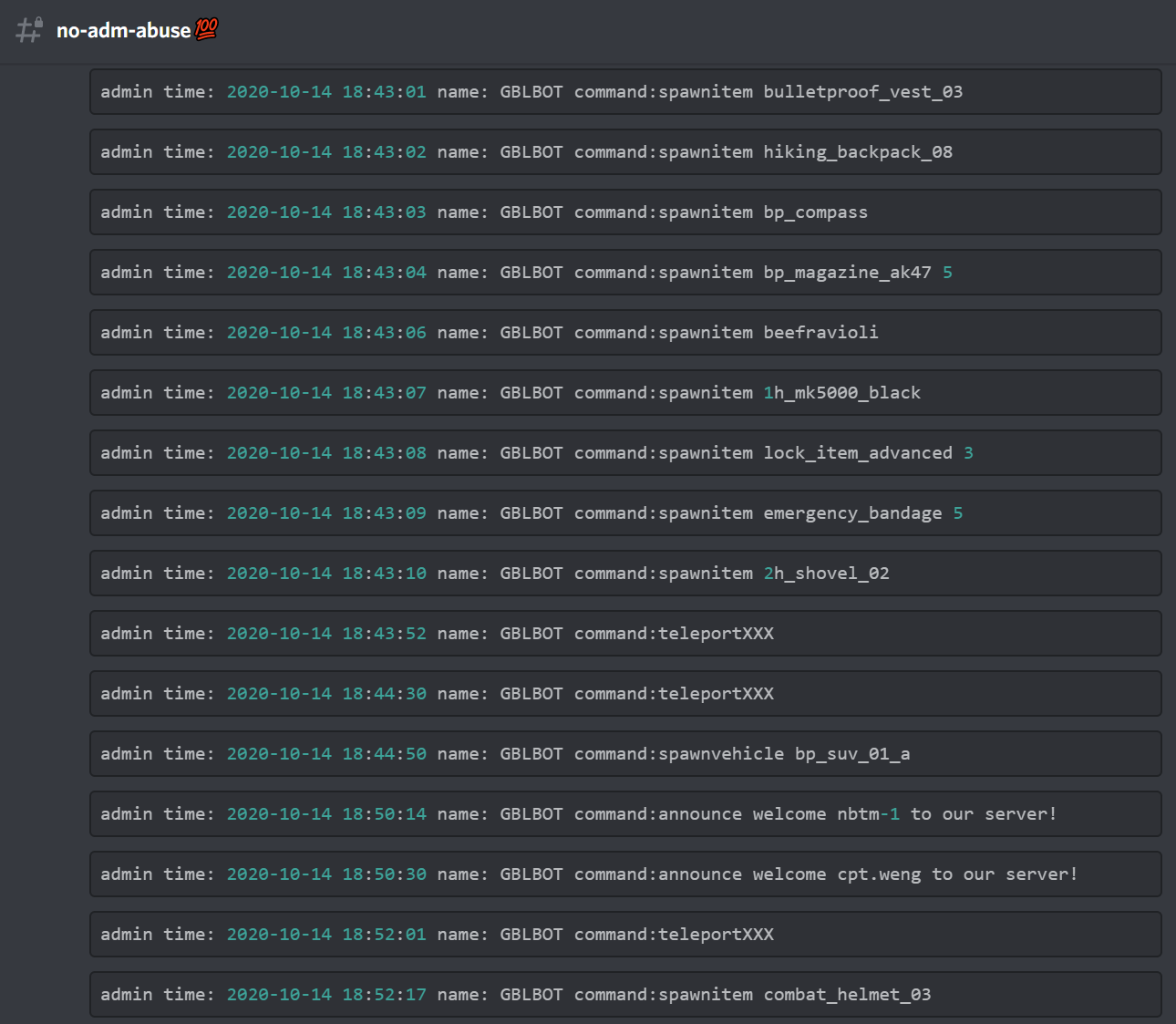
Task: Select the teleportXXX entry at 18:52:01
Action: click(624, 935)
